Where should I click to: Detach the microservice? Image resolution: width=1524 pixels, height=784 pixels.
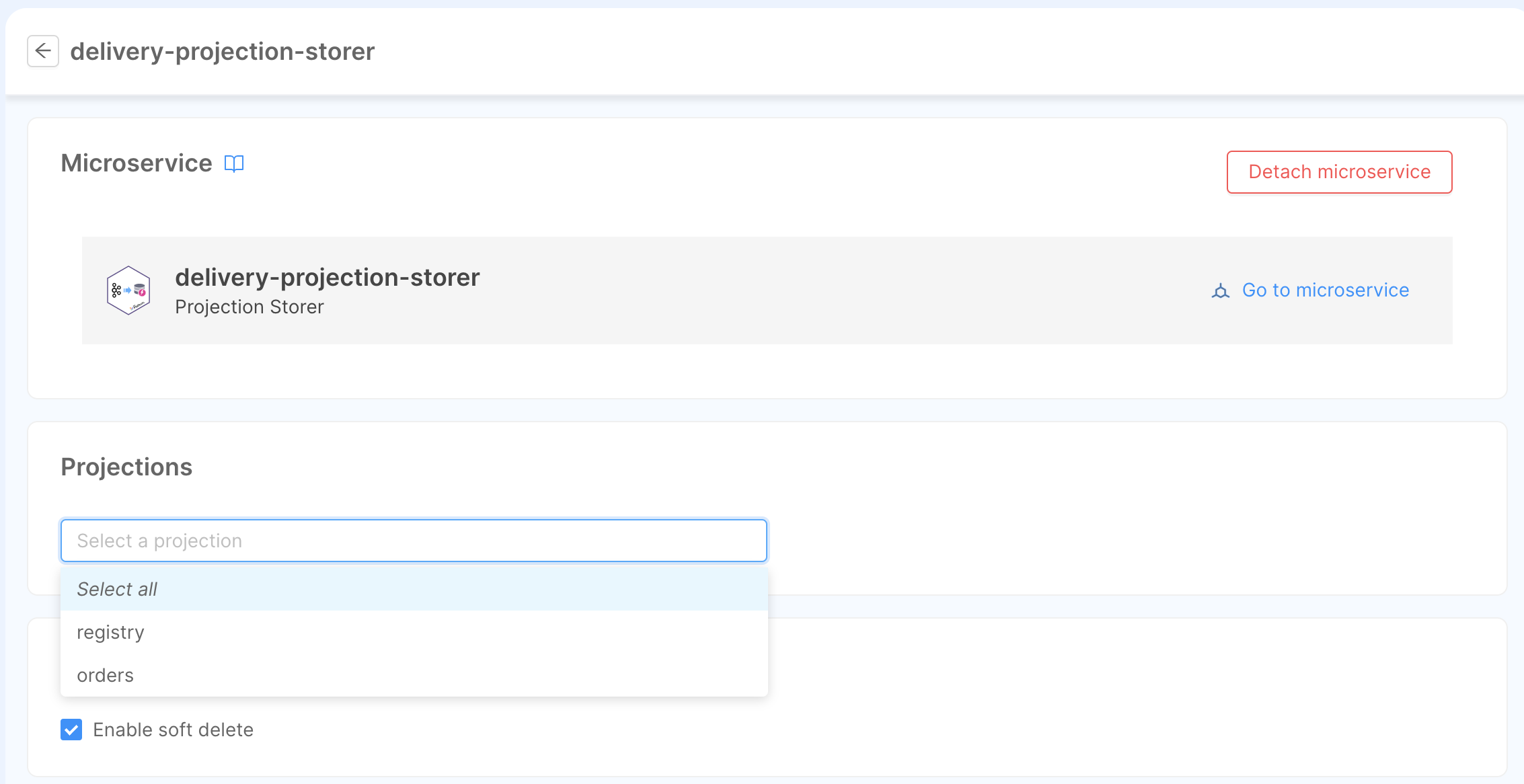pos(1339,172)
